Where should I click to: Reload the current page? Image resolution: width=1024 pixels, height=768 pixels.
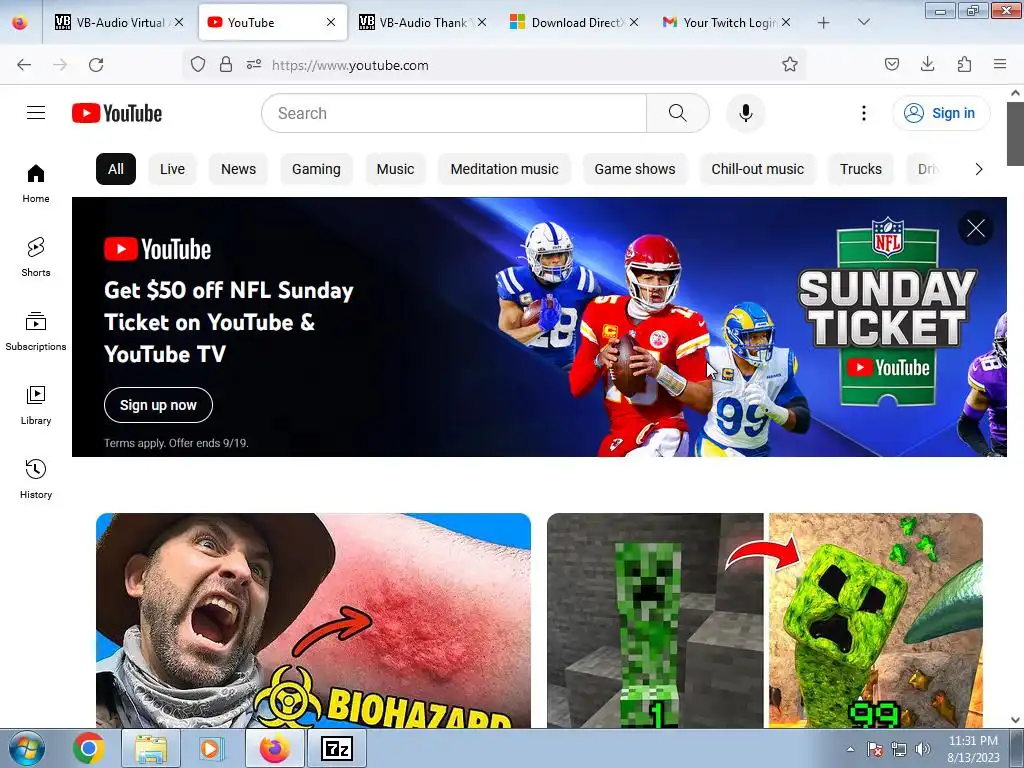96,65
